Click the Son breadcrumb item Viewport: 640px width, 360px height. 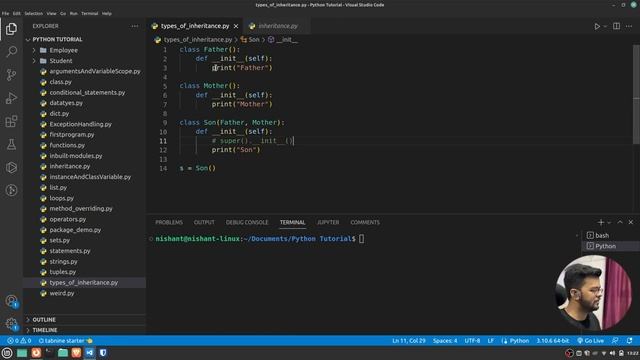coord(250,40)
